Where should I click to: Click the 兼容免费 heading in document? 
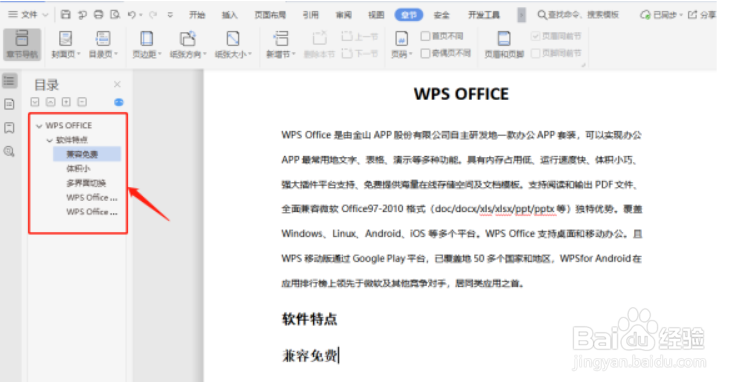310,356
